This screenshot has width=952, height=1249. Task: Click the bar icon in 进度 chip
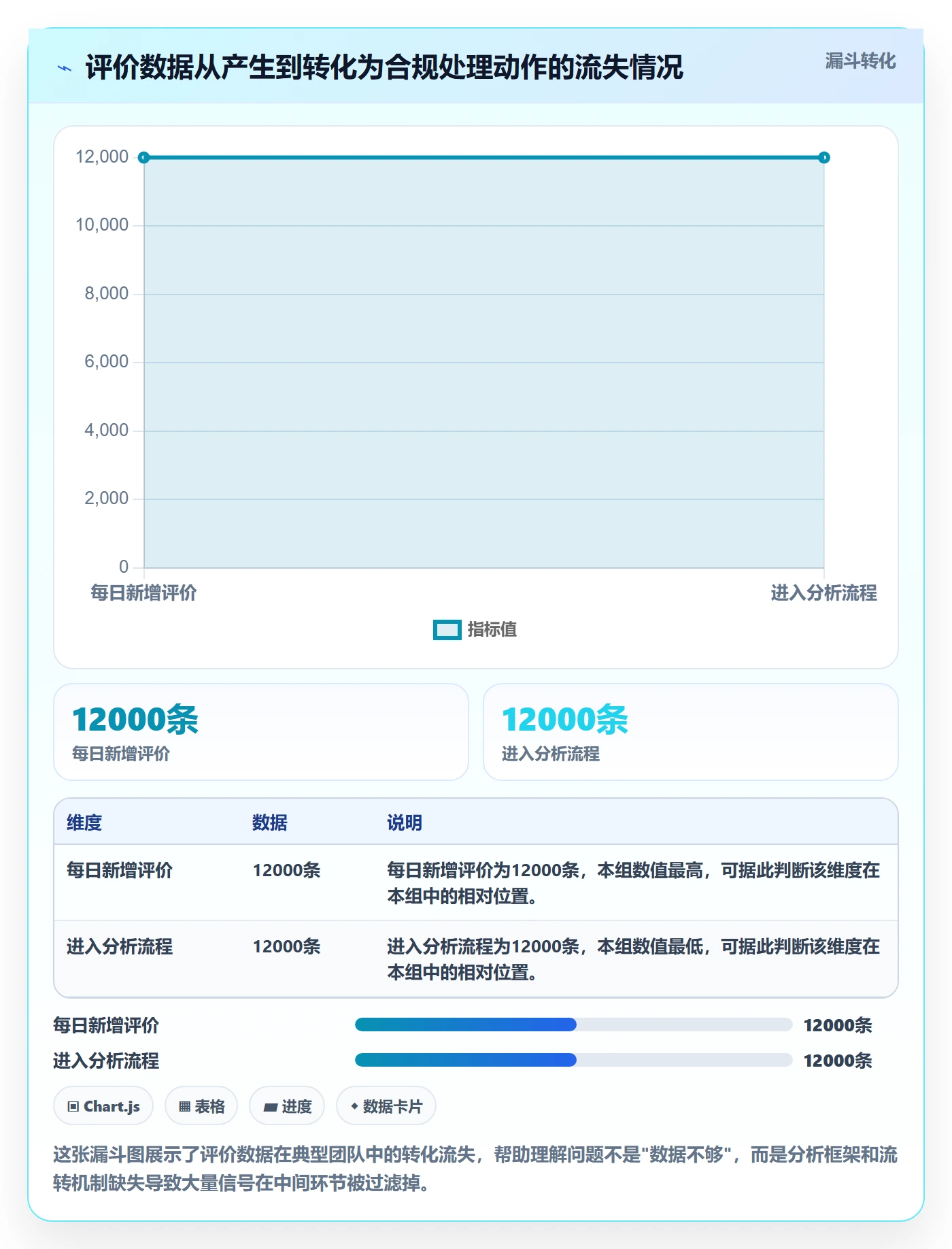click(270, 1108)
